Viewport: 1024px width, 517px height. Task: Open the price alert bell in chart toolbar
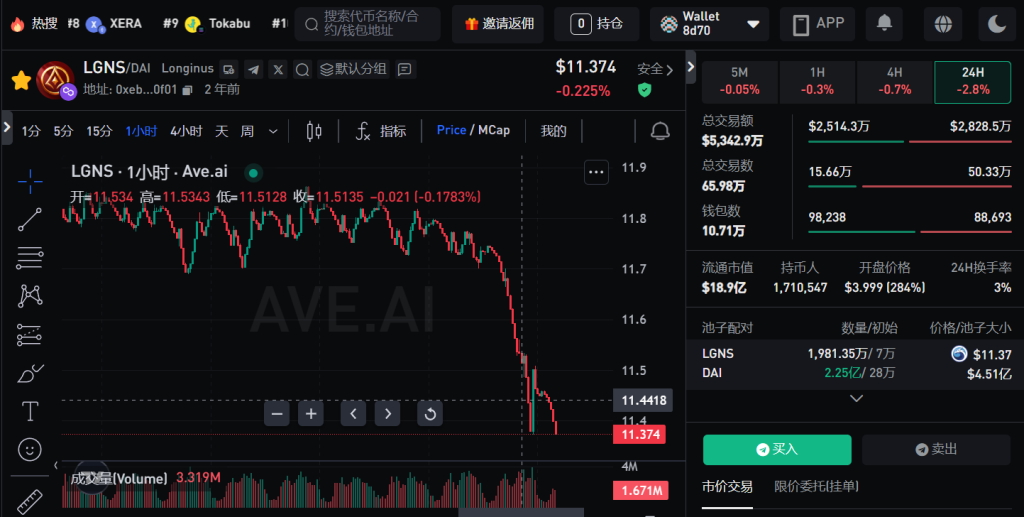click(660, 131)
